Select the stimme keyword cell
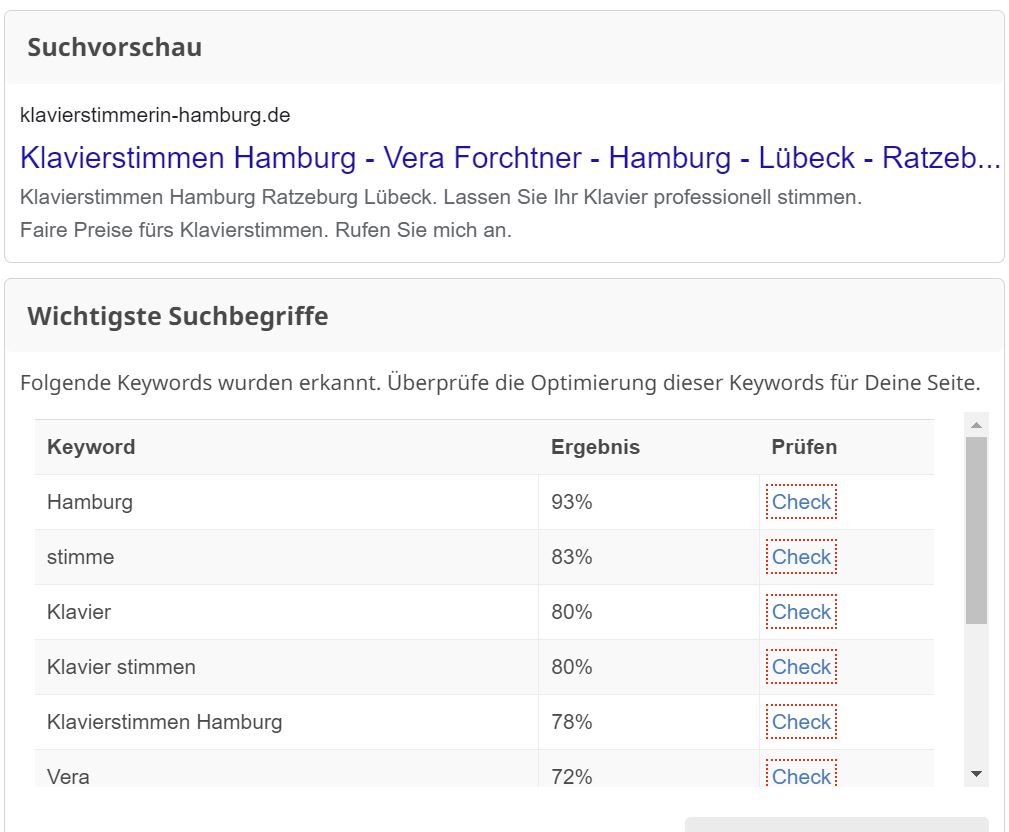 click(286, 557)
